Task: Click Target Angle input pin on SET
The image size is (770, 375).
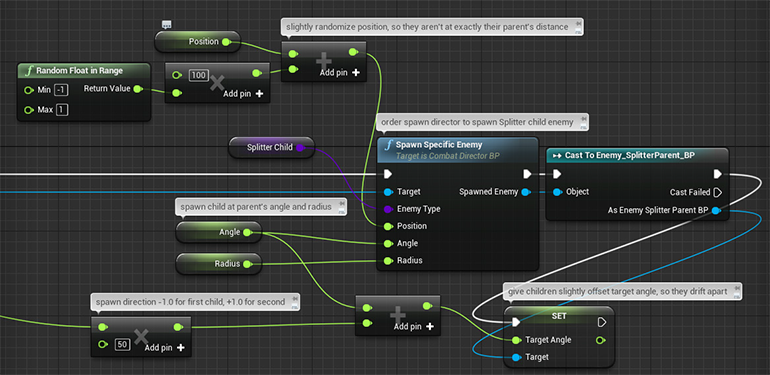Action: [x=516, y=340]
